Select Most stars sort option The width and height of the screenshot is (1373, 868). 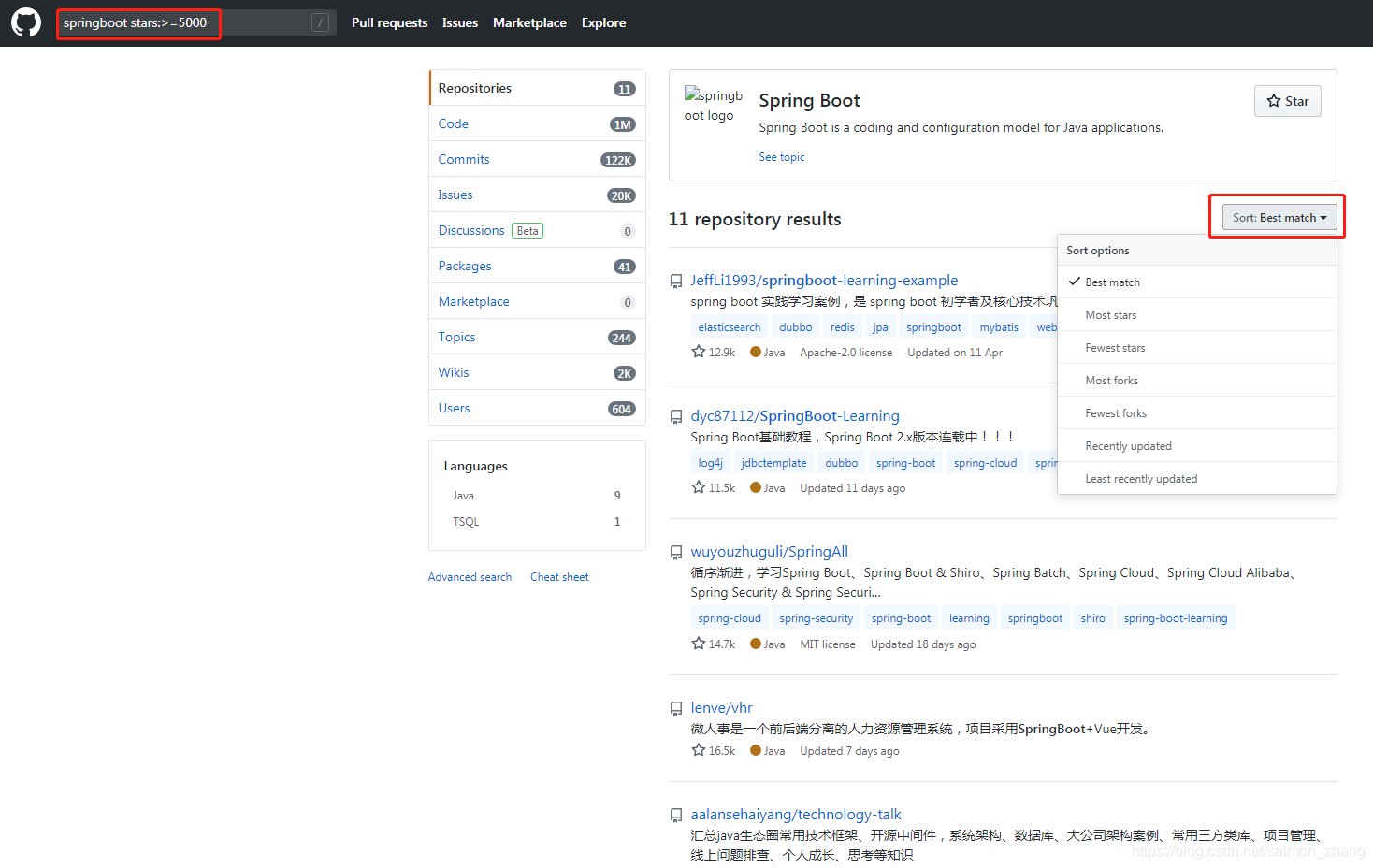coord(1196,314)
